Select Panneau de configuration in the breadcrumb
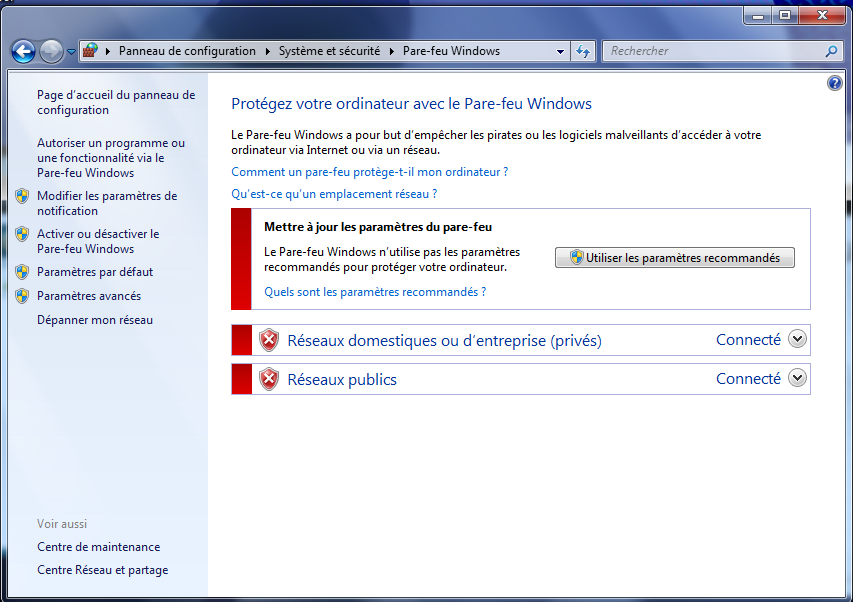This screenshot has height=602, width=853. pyautogui.click(x=187, y=51)
